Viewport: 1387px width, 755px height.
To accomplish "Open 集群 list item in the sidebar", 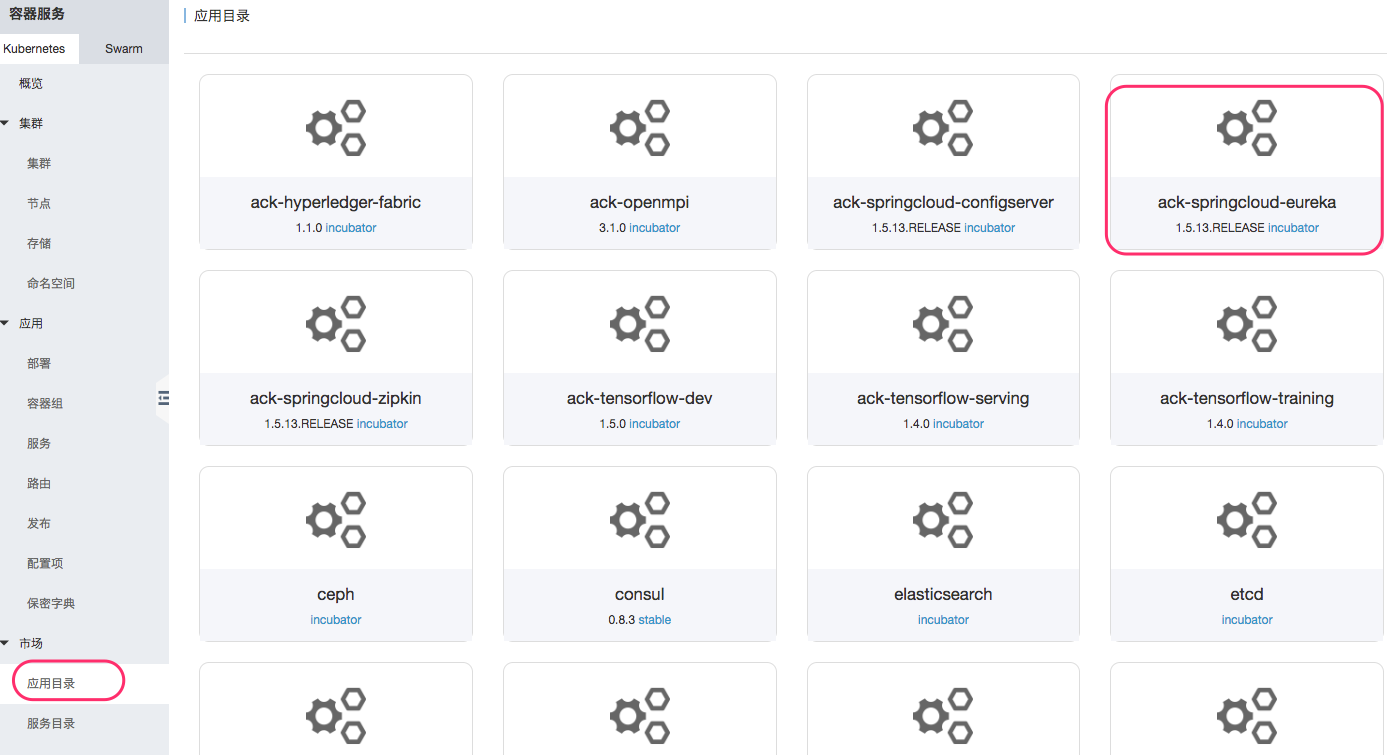I will pos(39,163).
